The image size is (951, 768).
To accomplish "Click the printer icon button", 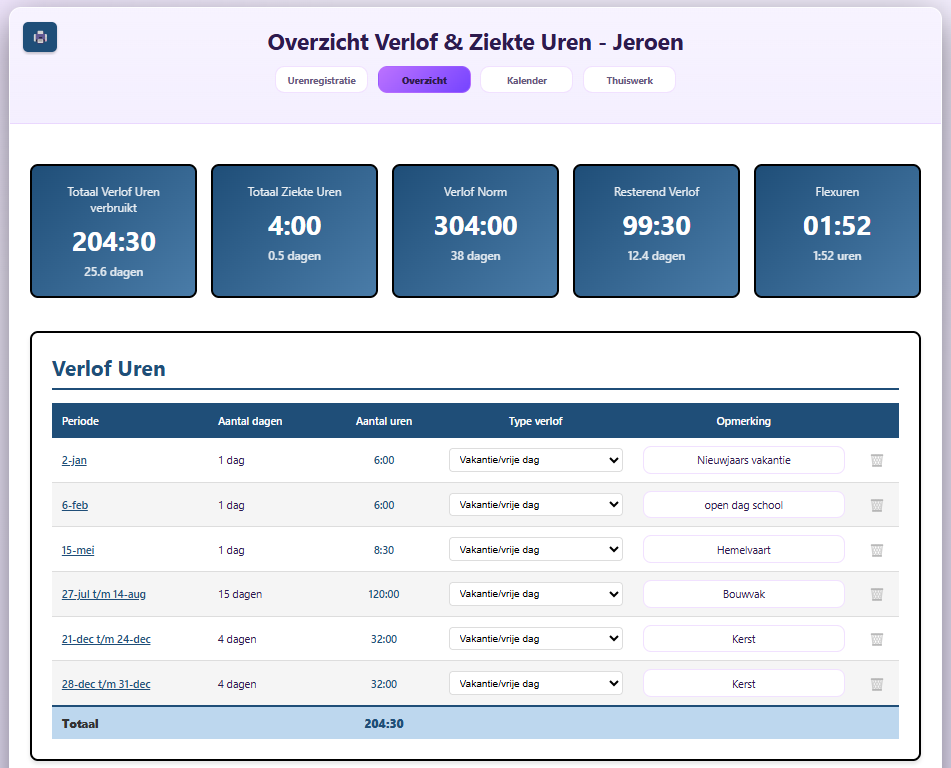I will click(x=40, y=37).
